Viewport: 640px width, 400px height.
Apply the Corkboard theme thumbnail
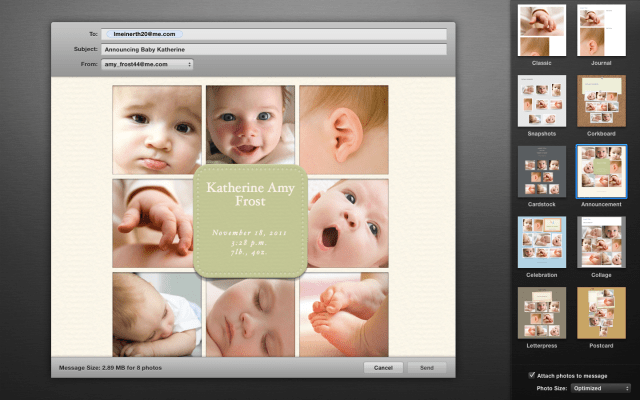pos(601,101)
